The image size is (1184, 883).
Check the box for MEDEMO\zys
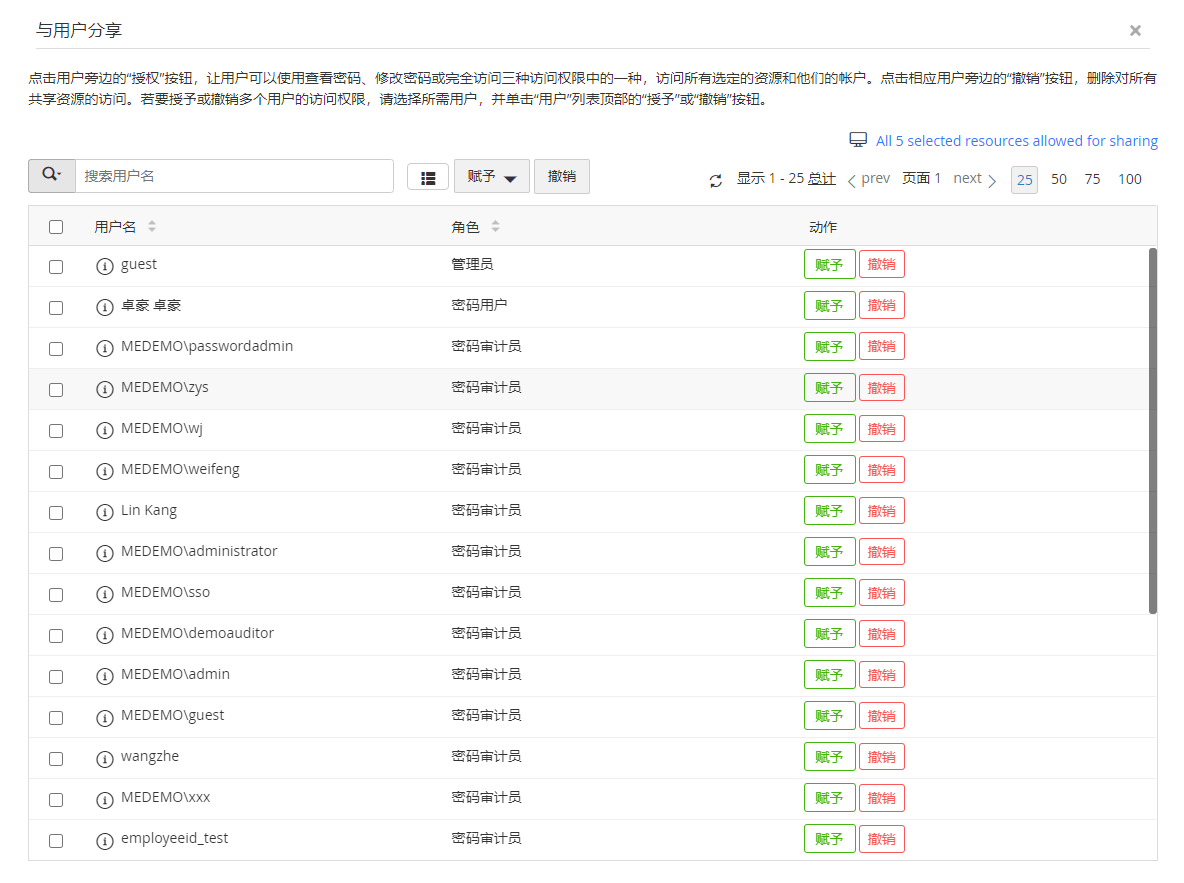point(56,389)
